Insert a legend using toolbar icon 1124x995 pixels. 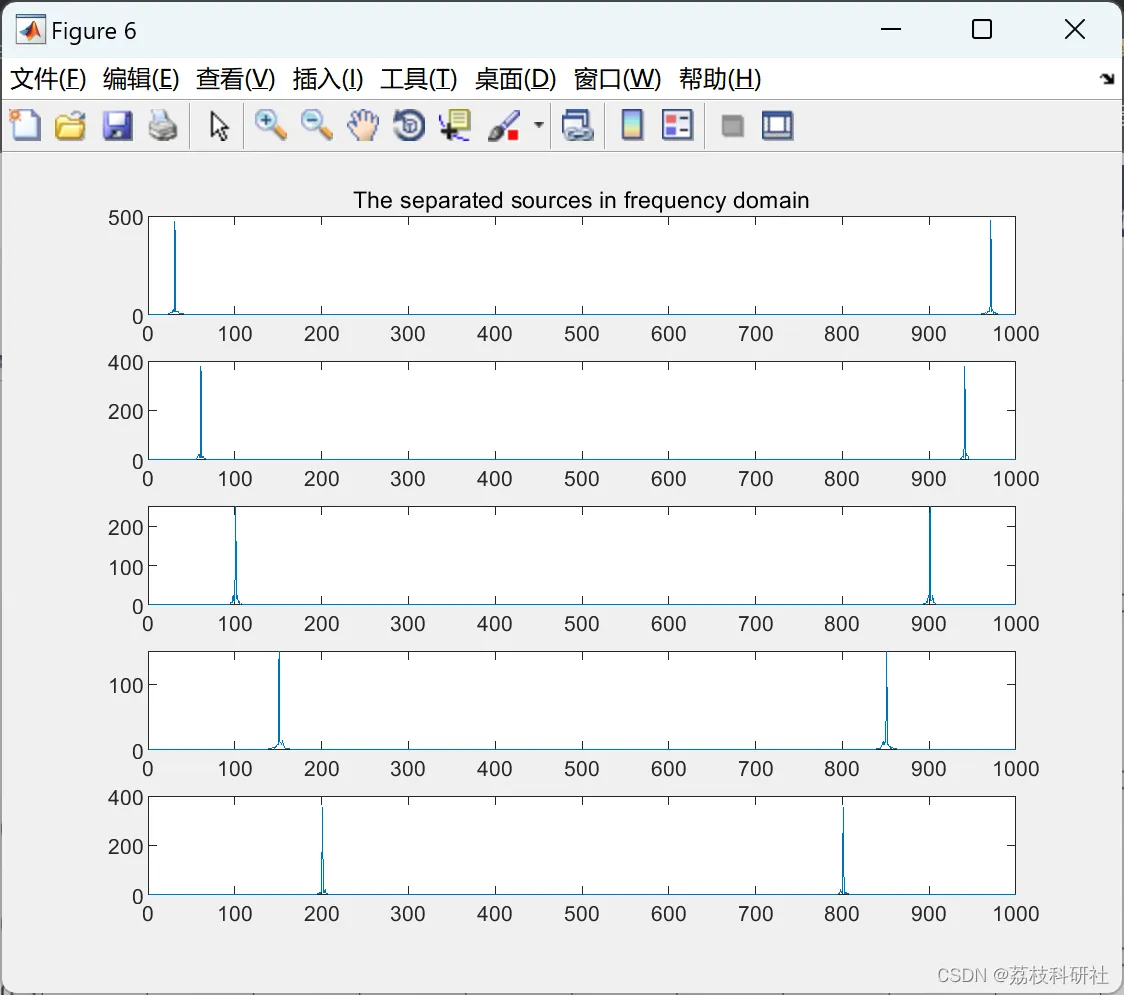click(677, 125)
